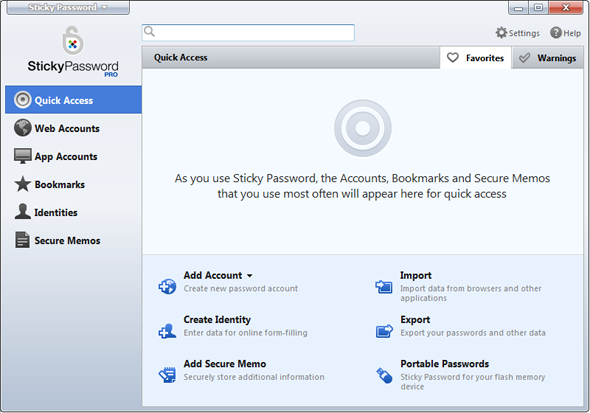Screen dimensions: 590x413
Task: Switch to the Favorites tab
Action: 476,58
